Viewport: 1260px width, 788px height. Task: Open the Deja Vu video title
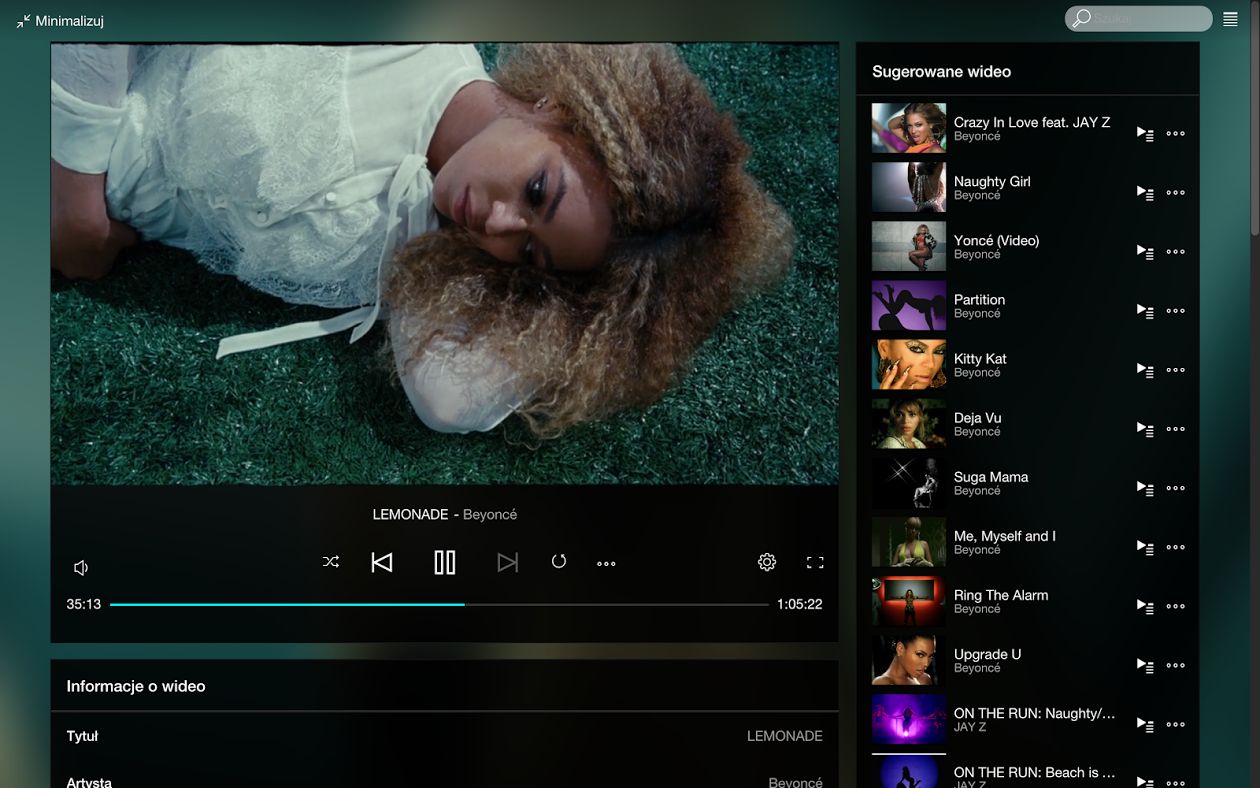coord(977,418)
